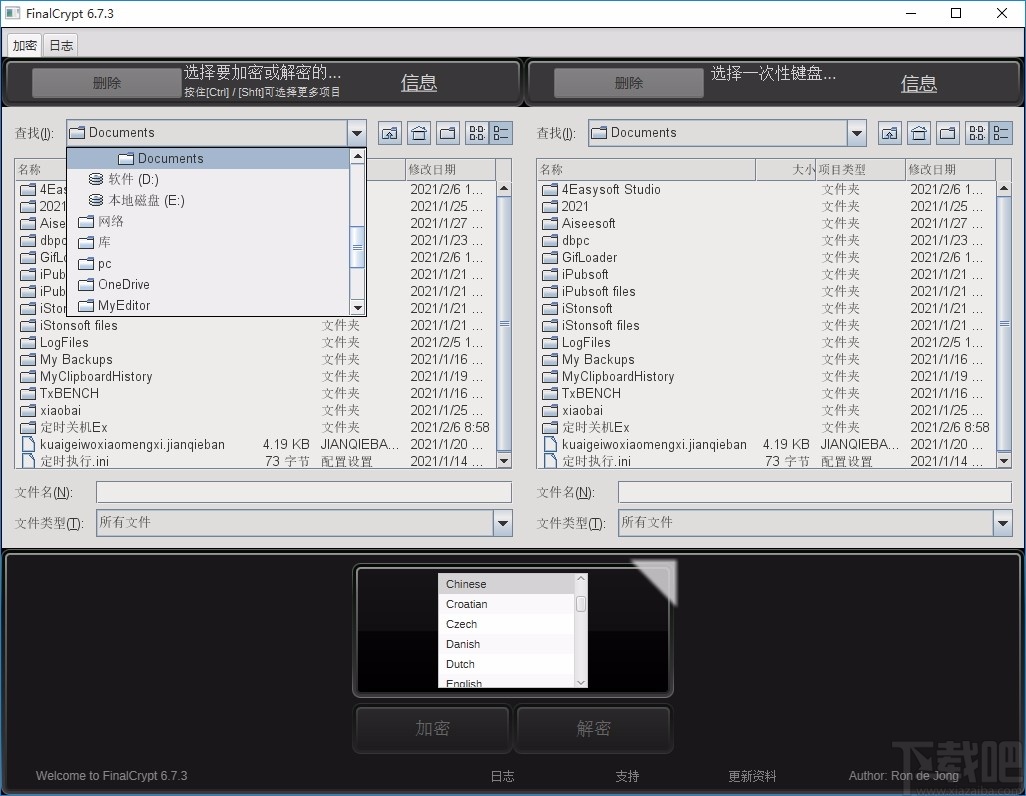Expand the left 查找 location dropdown
Screen dimensions: 1026x796
pyautogui.click(x=357, y=132)
